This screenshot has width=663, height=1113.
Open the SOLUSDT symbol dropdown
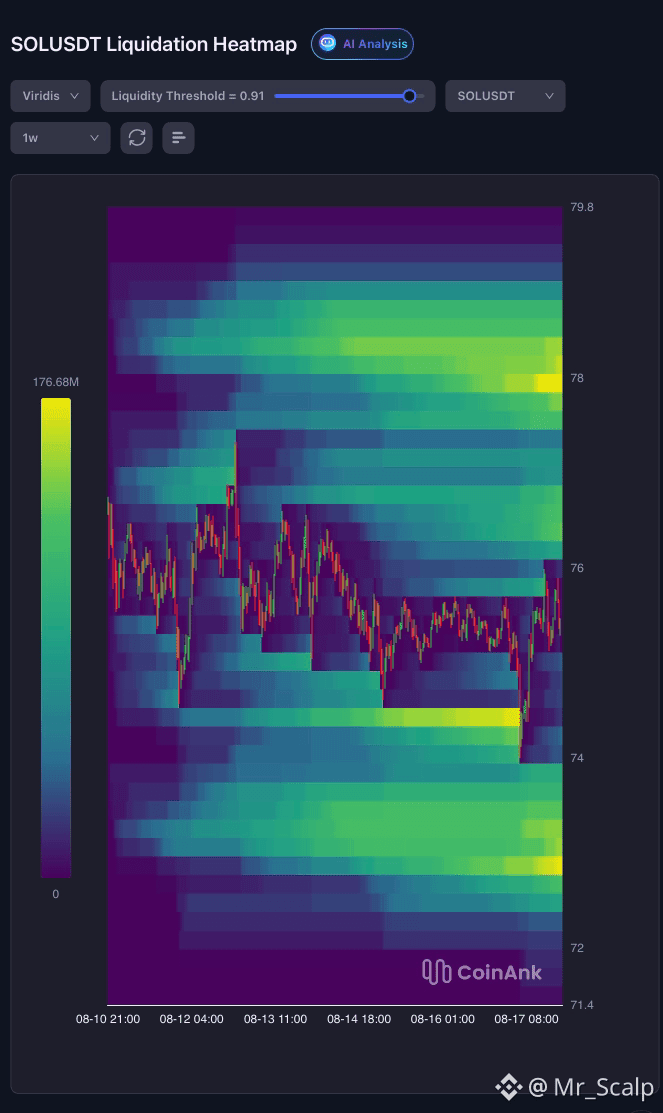[x=505, y=96]
